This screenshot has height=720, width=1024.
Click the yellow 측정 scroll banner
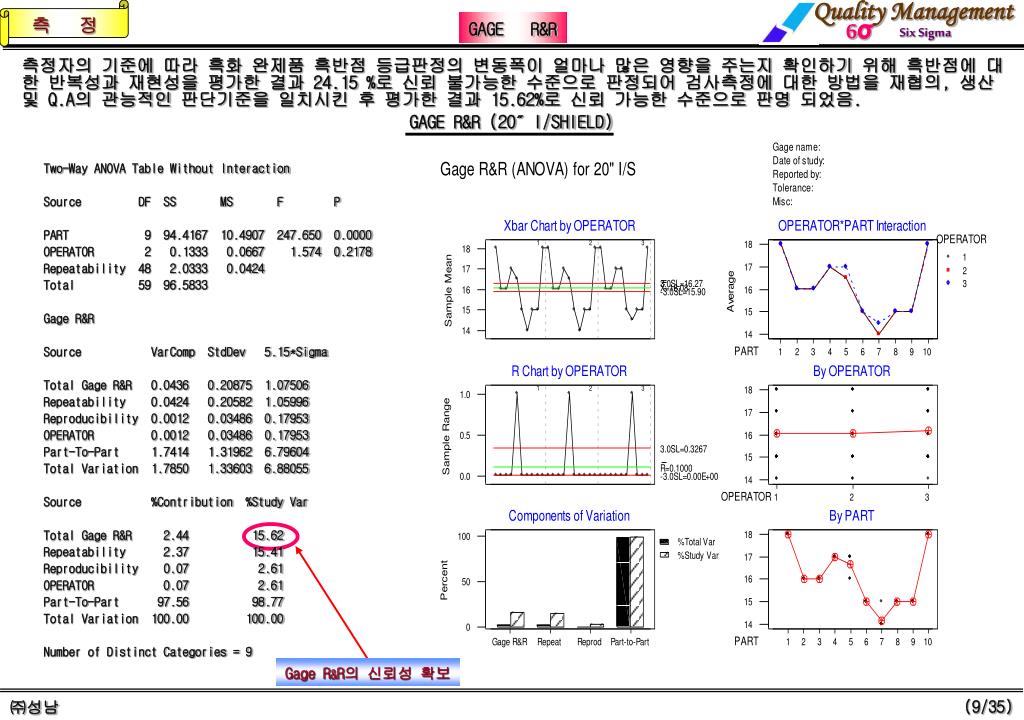64,24
